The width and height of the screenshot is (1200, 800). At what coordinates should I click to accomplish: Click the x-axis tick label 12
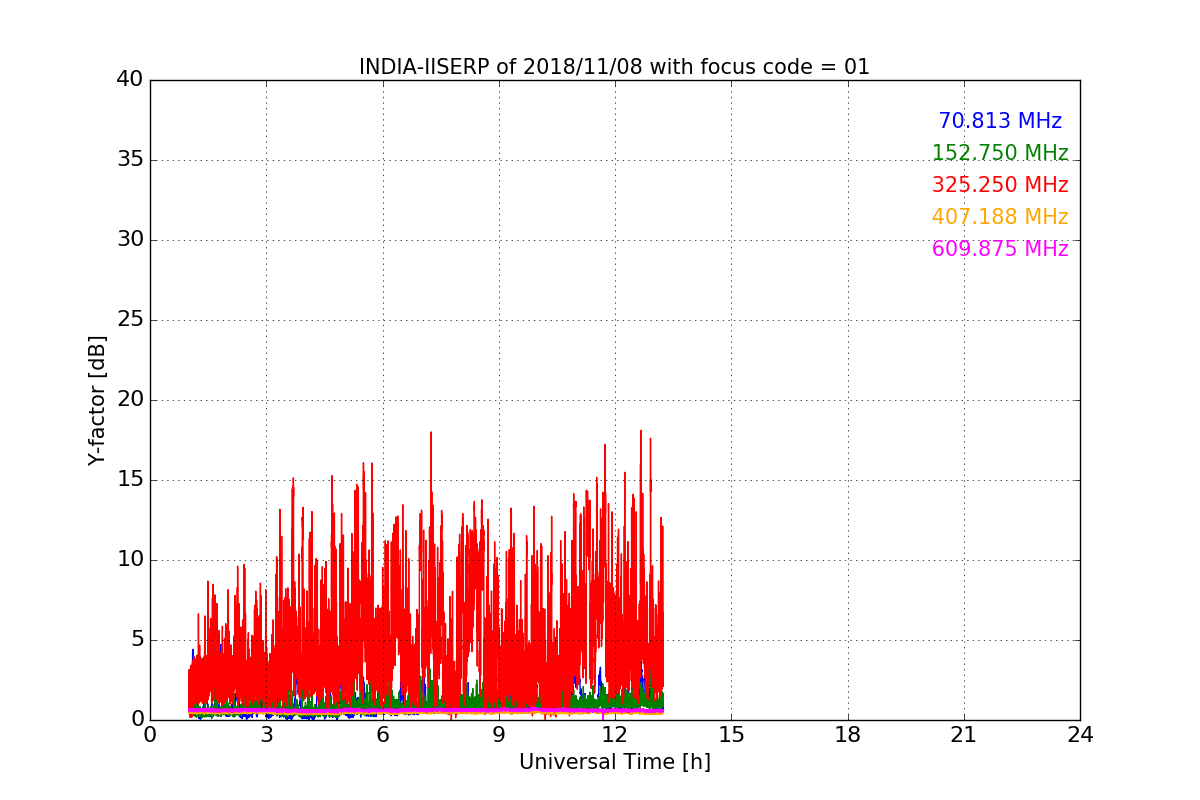[x=615, y=735]
